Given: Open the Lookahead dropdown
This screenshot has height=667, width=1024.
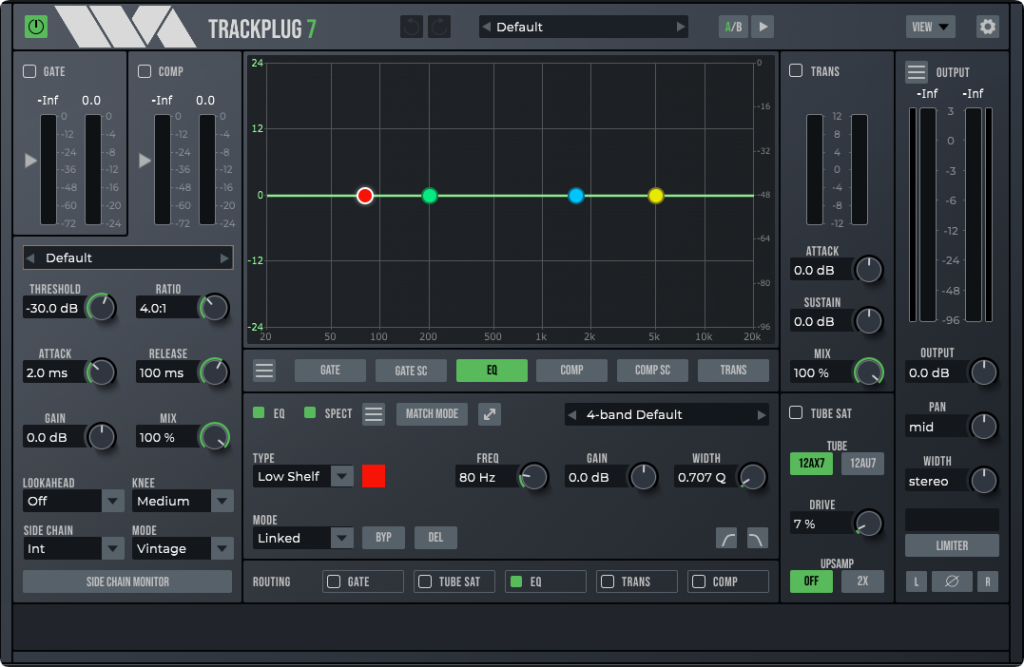Looking at the screenshot, I should pyautogui.click(x=73, y=501).
